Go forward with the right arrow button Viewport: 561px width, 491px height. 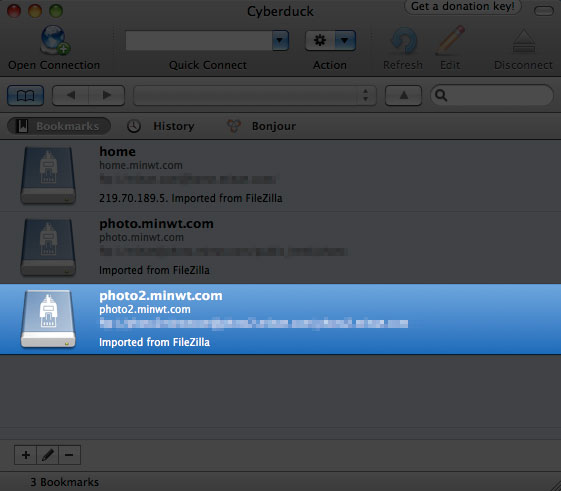coord(107,96)
